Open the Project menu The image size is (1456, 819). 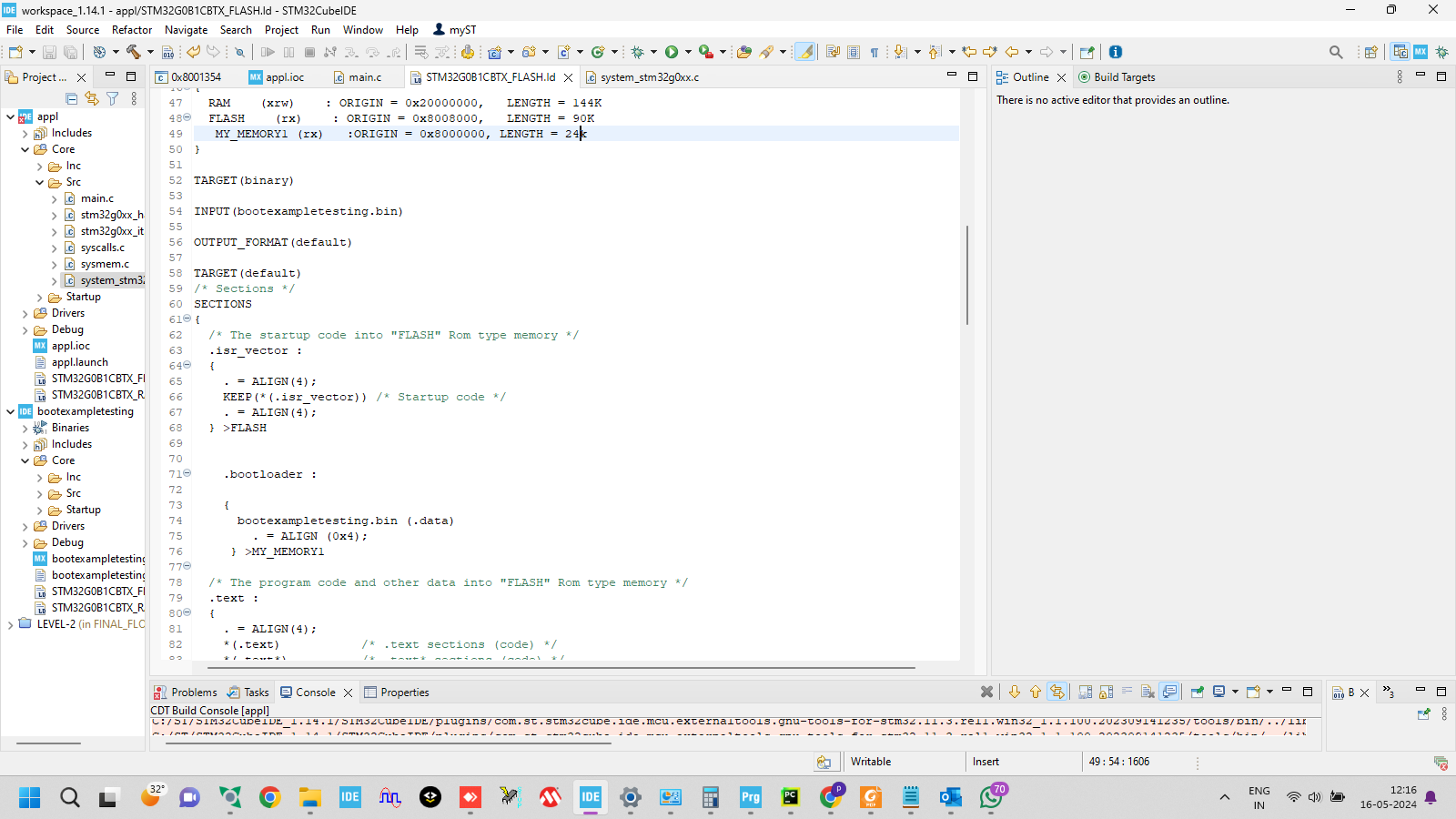coord(281,29)
